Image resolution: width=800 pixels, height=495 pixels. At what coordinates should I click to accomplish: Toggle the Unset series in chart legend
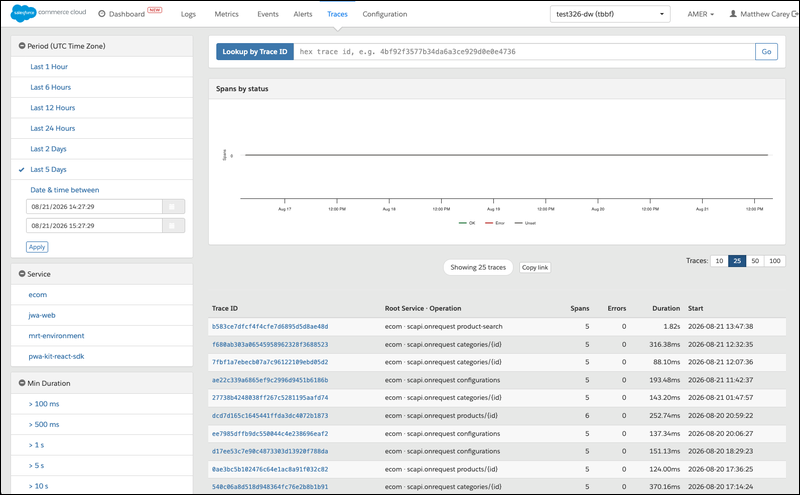click(525, 223)
